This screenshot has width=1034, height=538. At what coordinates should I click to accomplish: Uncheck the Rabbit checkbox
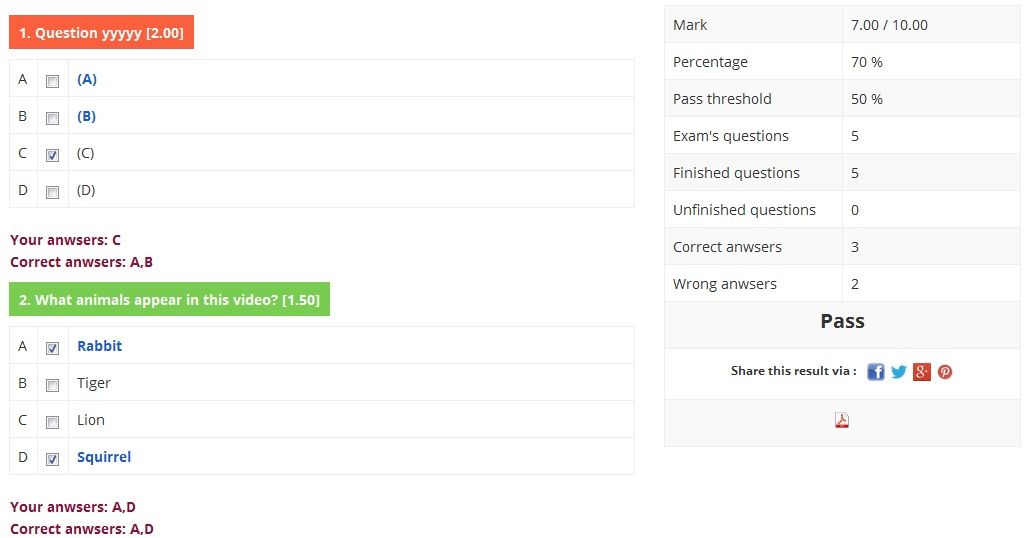53,348
